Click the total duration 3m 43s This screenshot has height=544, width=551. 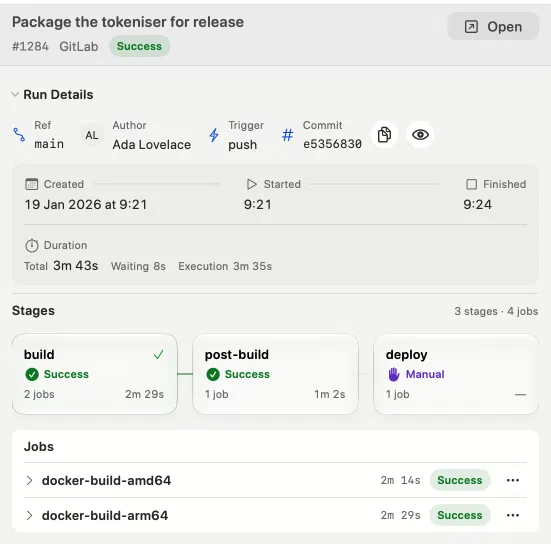(x=76, y=266)
